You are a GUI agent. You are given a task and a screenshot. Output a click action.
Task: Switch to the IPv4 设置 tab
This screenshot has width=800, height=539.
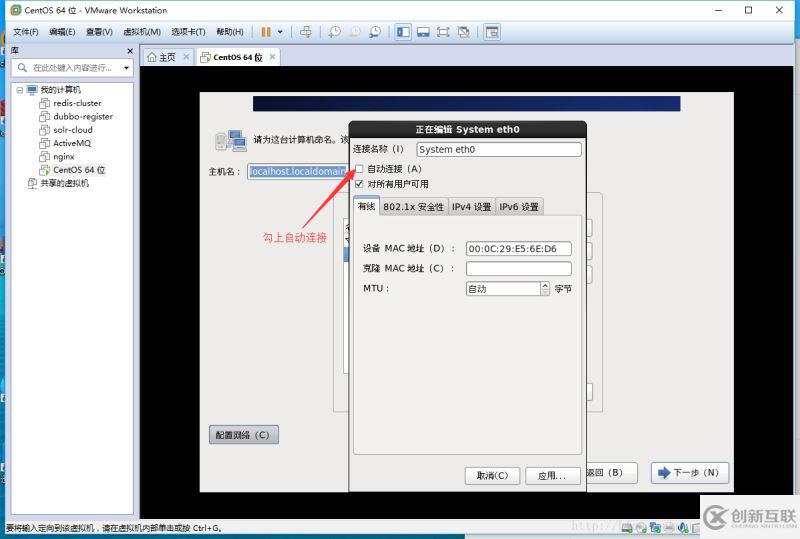471,207
